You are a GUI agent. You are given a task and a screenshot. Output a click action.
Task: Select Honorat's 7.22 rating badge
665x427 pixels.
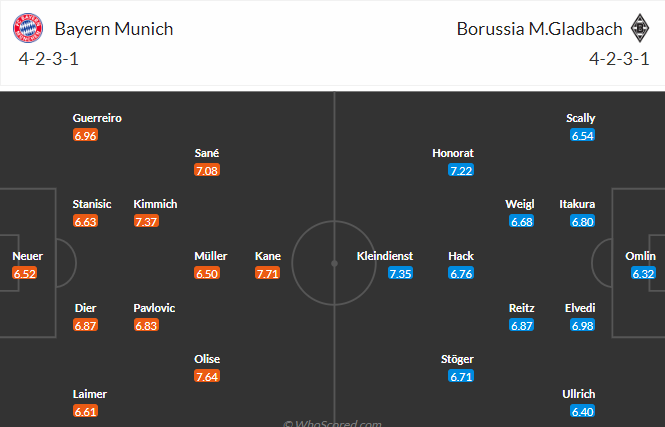(461, 170)
